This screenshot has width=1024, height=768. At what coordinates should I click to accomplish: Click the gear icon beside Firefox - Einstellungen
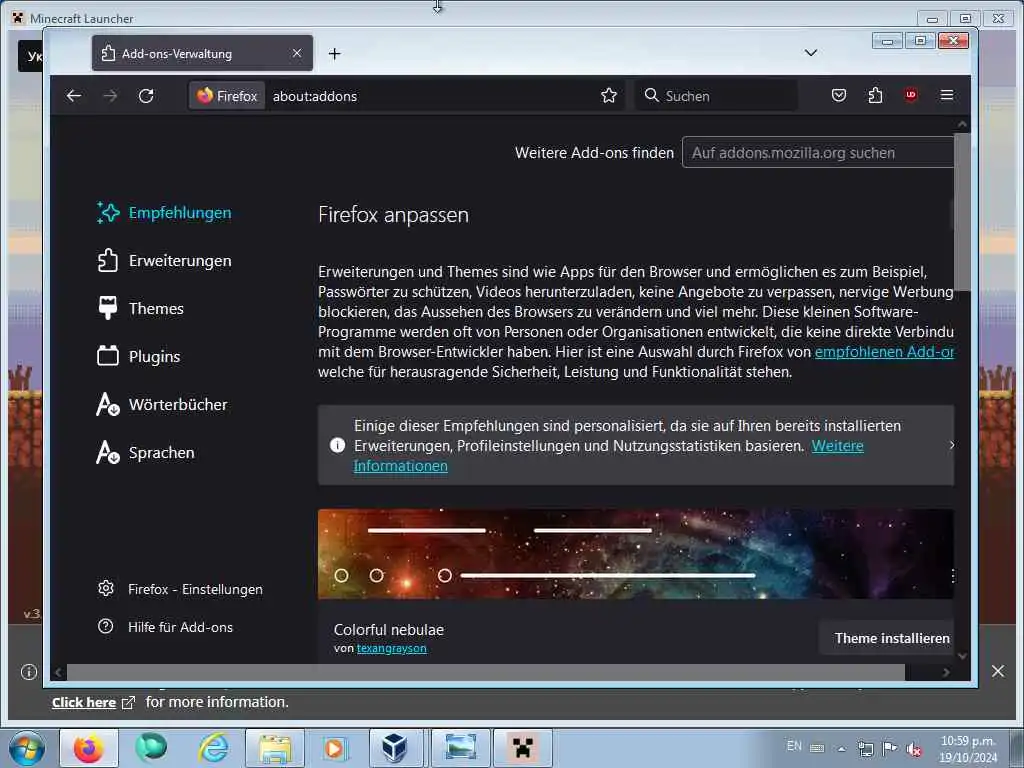[x=106, y=588]
